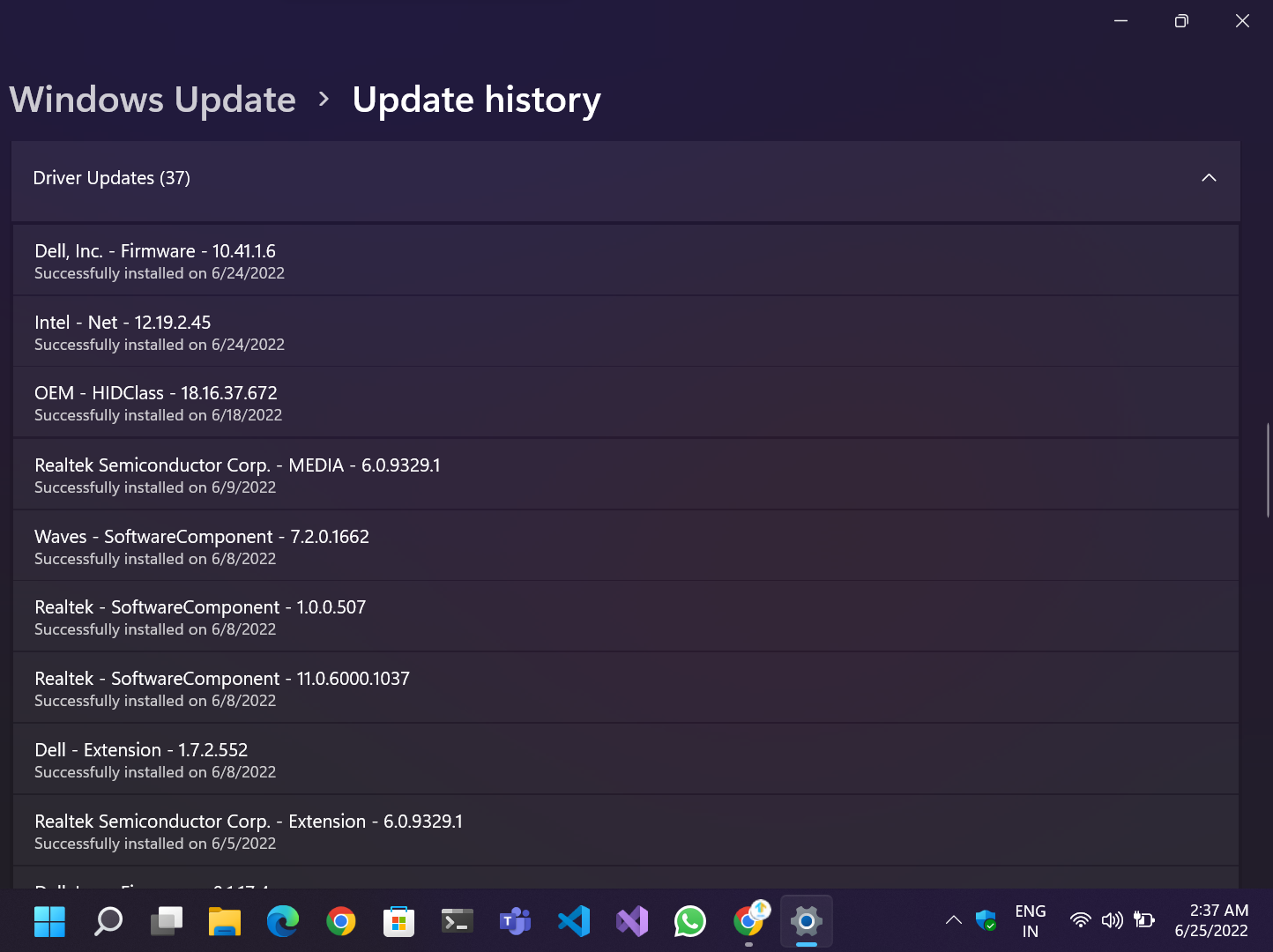This screenshot has height=952, width=1273.
Task: Launch Microsoft Edge from taskbar
Action: 282,921
